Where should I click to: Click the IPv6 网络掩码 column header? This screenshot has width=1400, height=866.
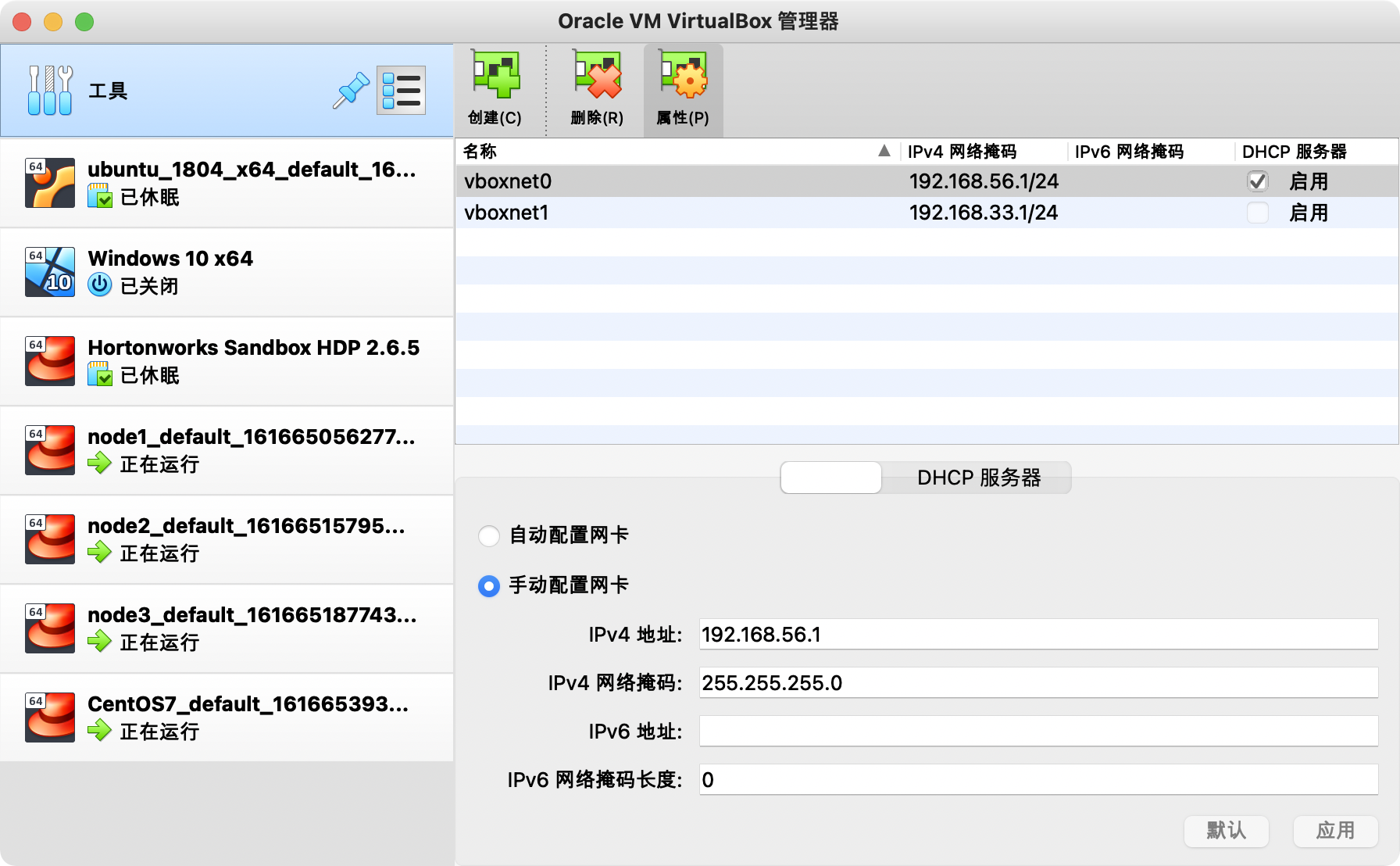coord(1150,151)
